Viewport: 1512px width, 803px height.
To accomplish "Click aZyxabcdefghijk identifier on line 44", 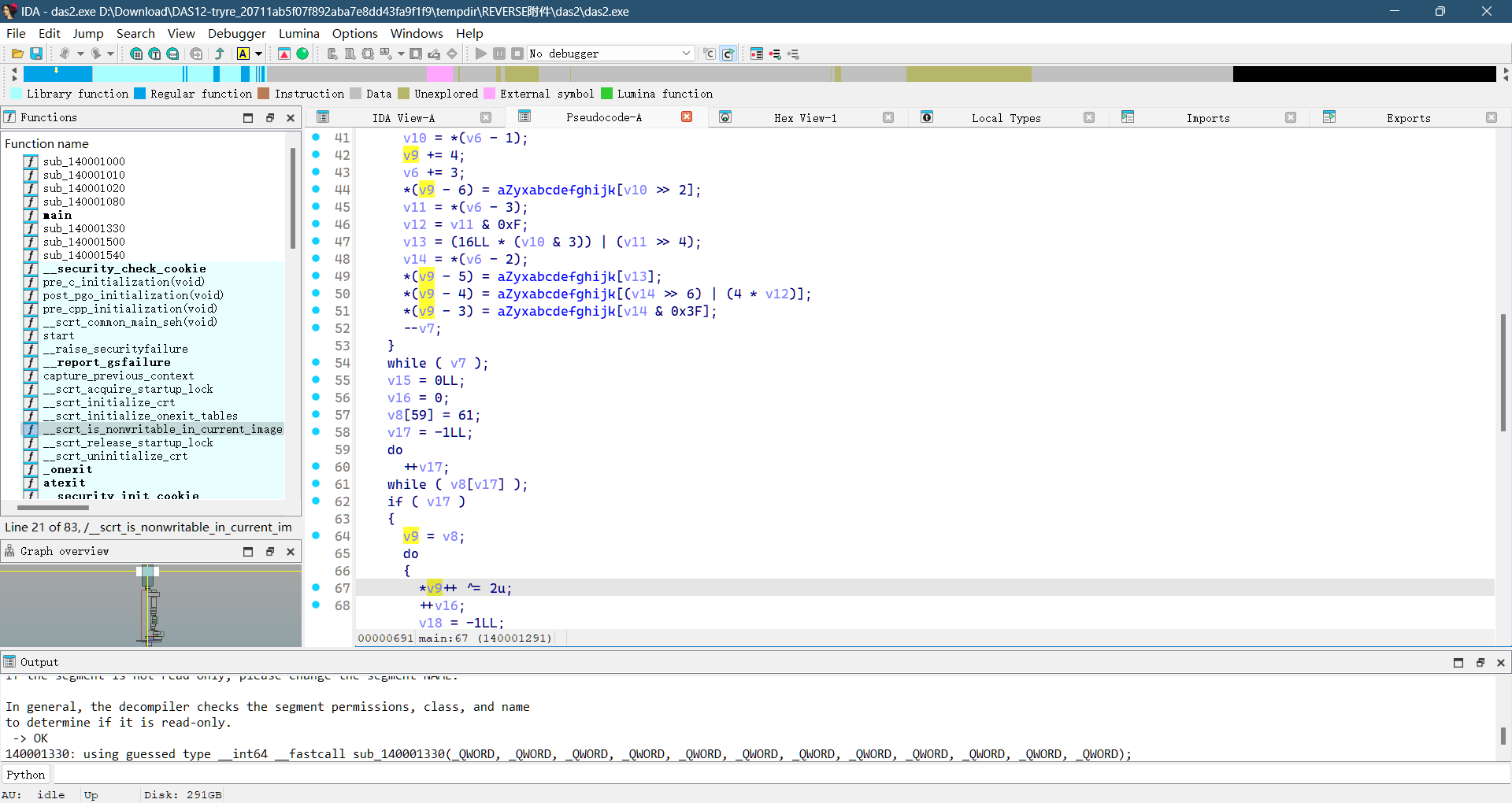I will coord(556,190).
